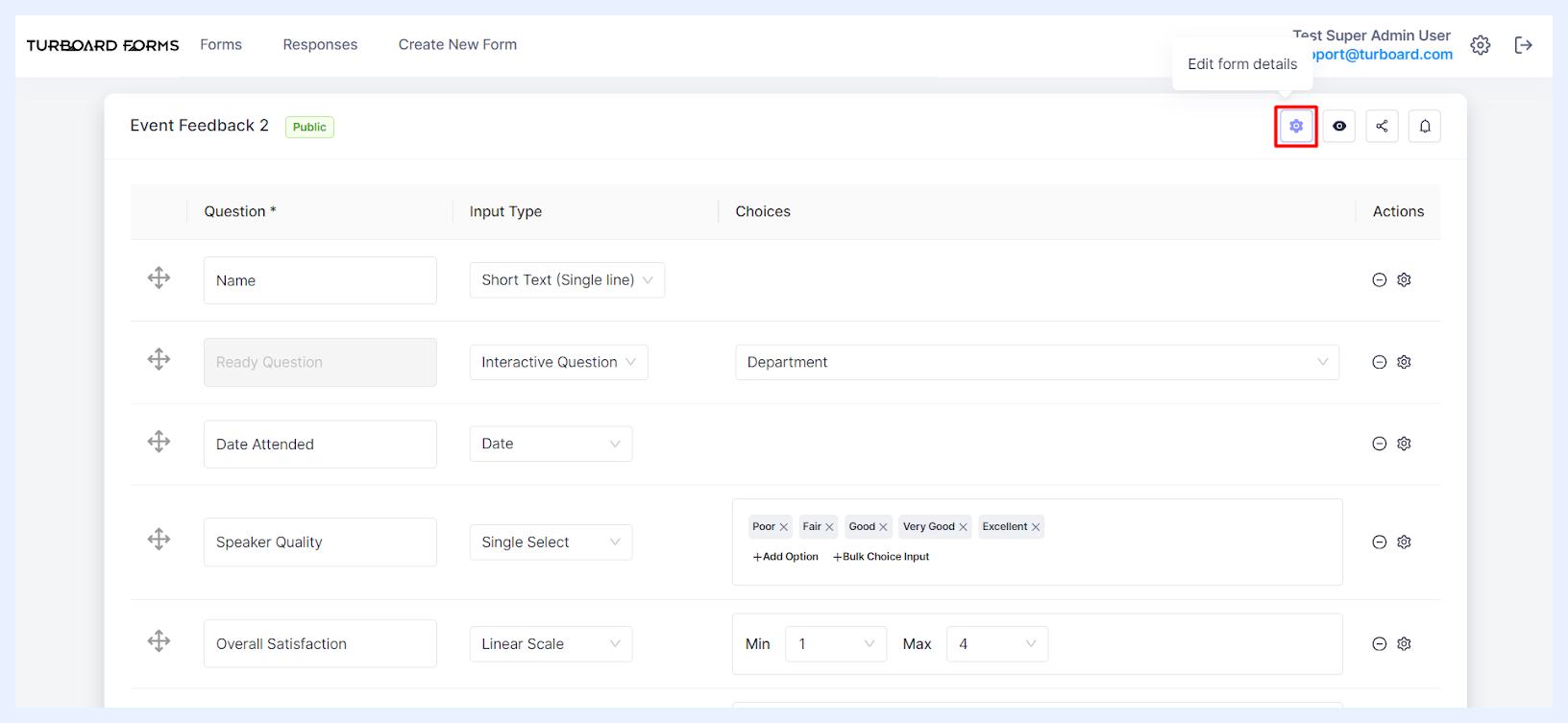Open settings gear for Department question row

(1404, 362)
